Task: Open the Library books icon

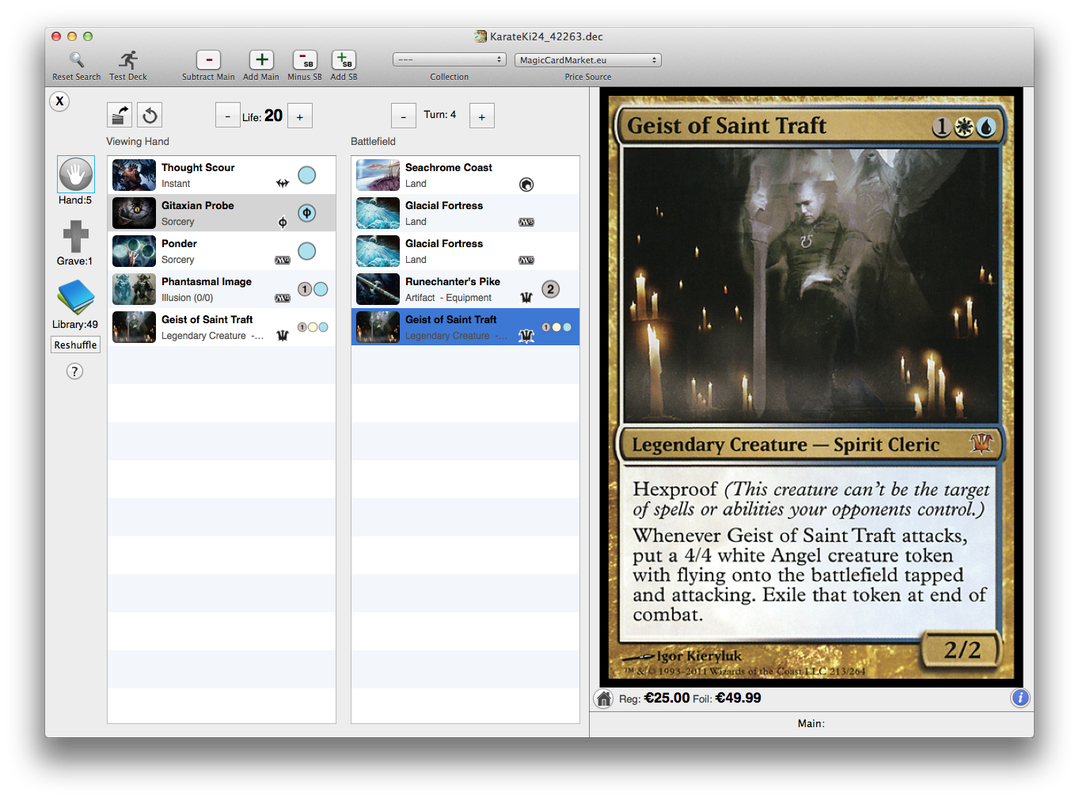Action: [76, 298]
